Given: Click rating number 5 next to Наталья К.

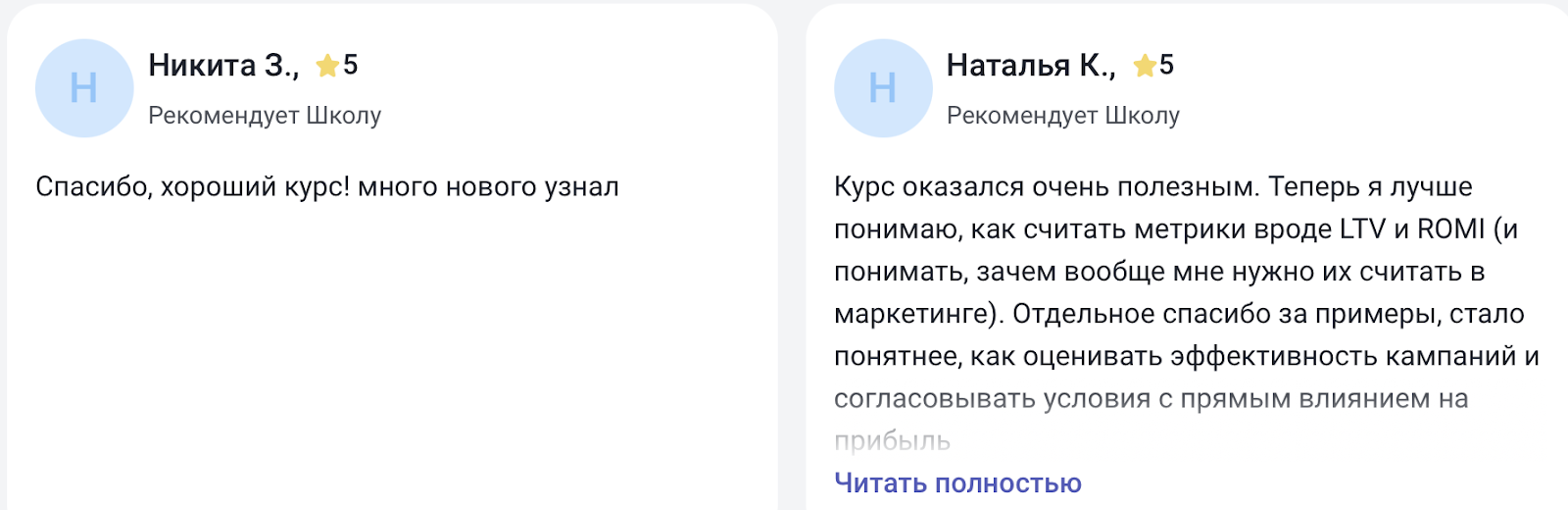Looking at the screenshot, I should point(1166,66).
